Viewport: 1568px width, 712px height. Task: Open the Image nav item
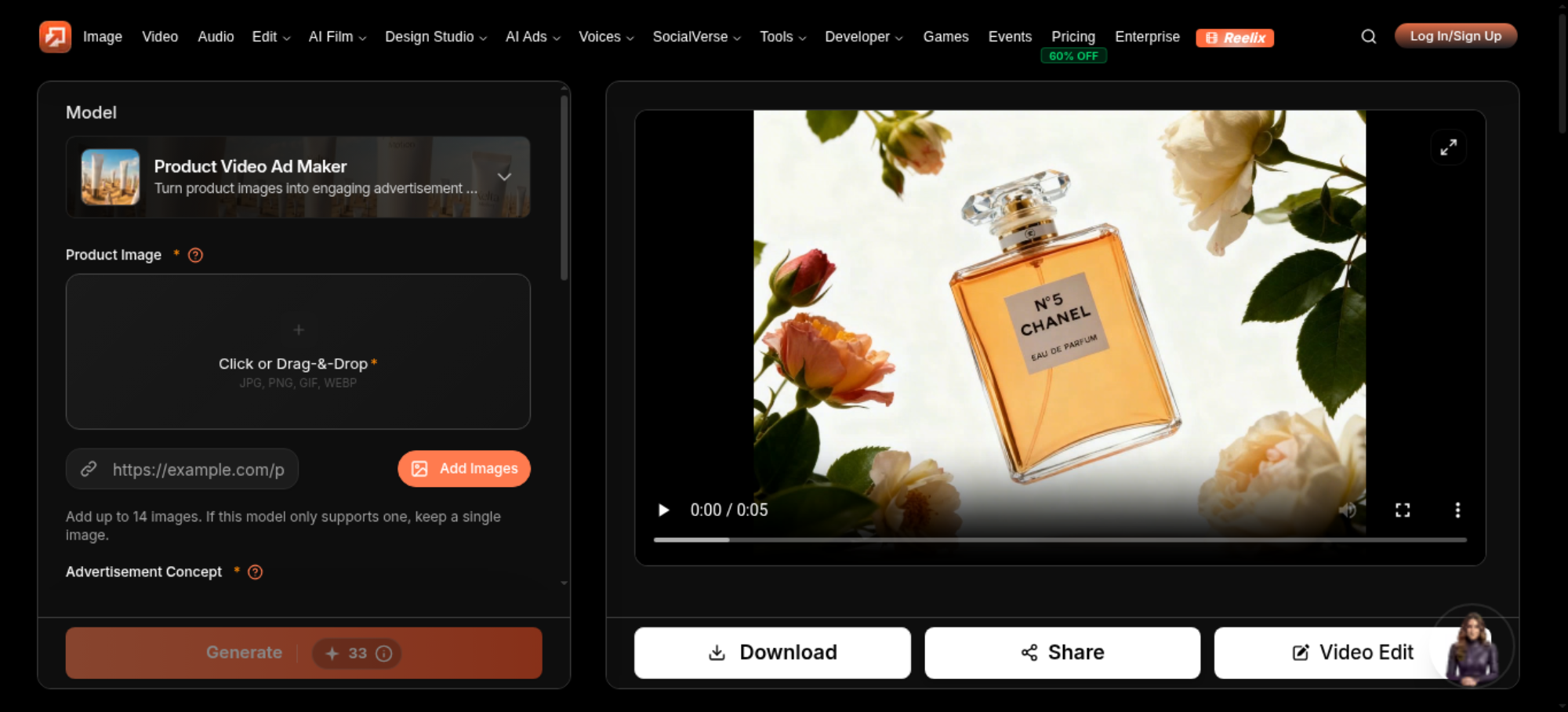103,37
